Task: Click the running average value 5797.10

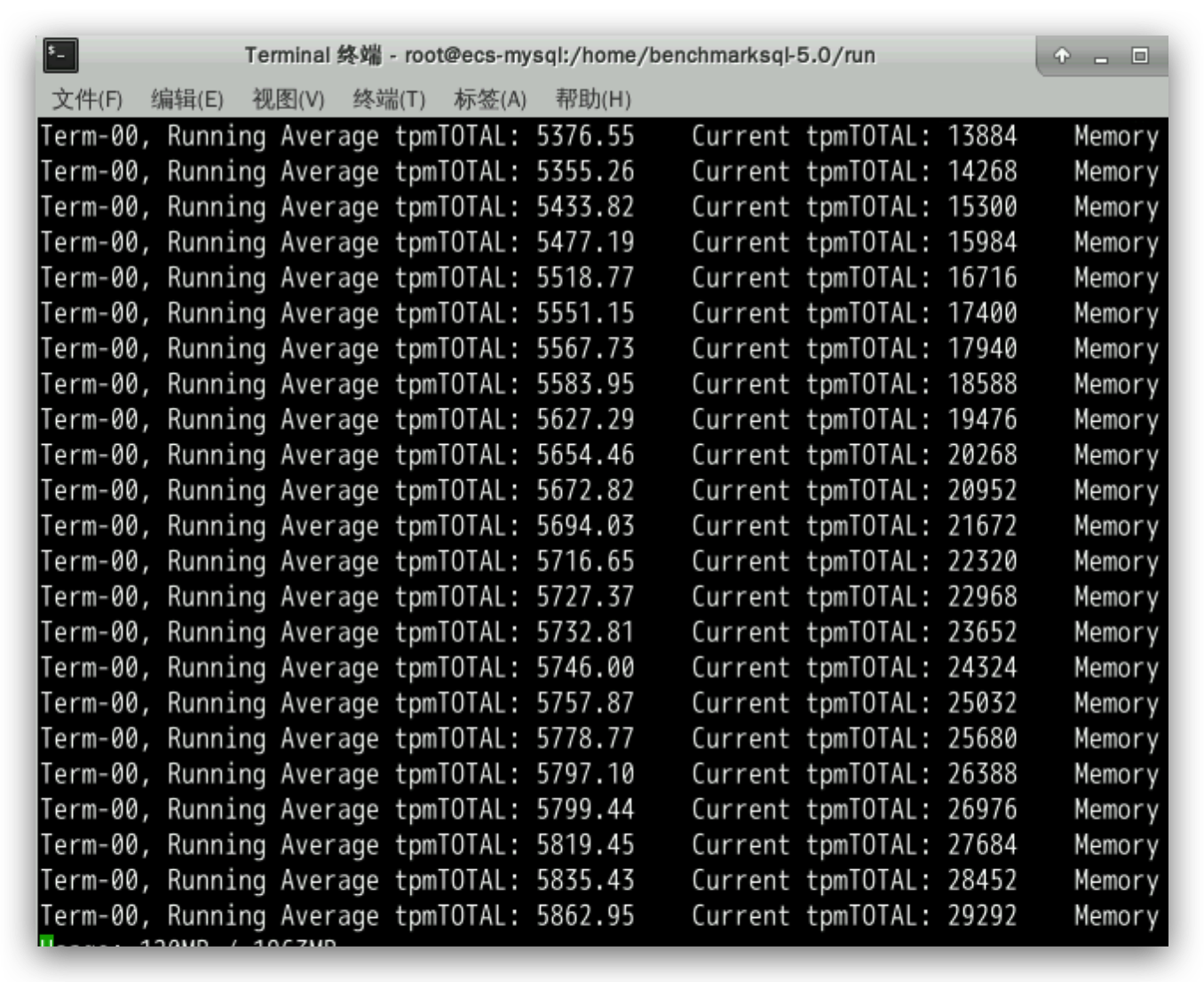Action: pos(585,774)
